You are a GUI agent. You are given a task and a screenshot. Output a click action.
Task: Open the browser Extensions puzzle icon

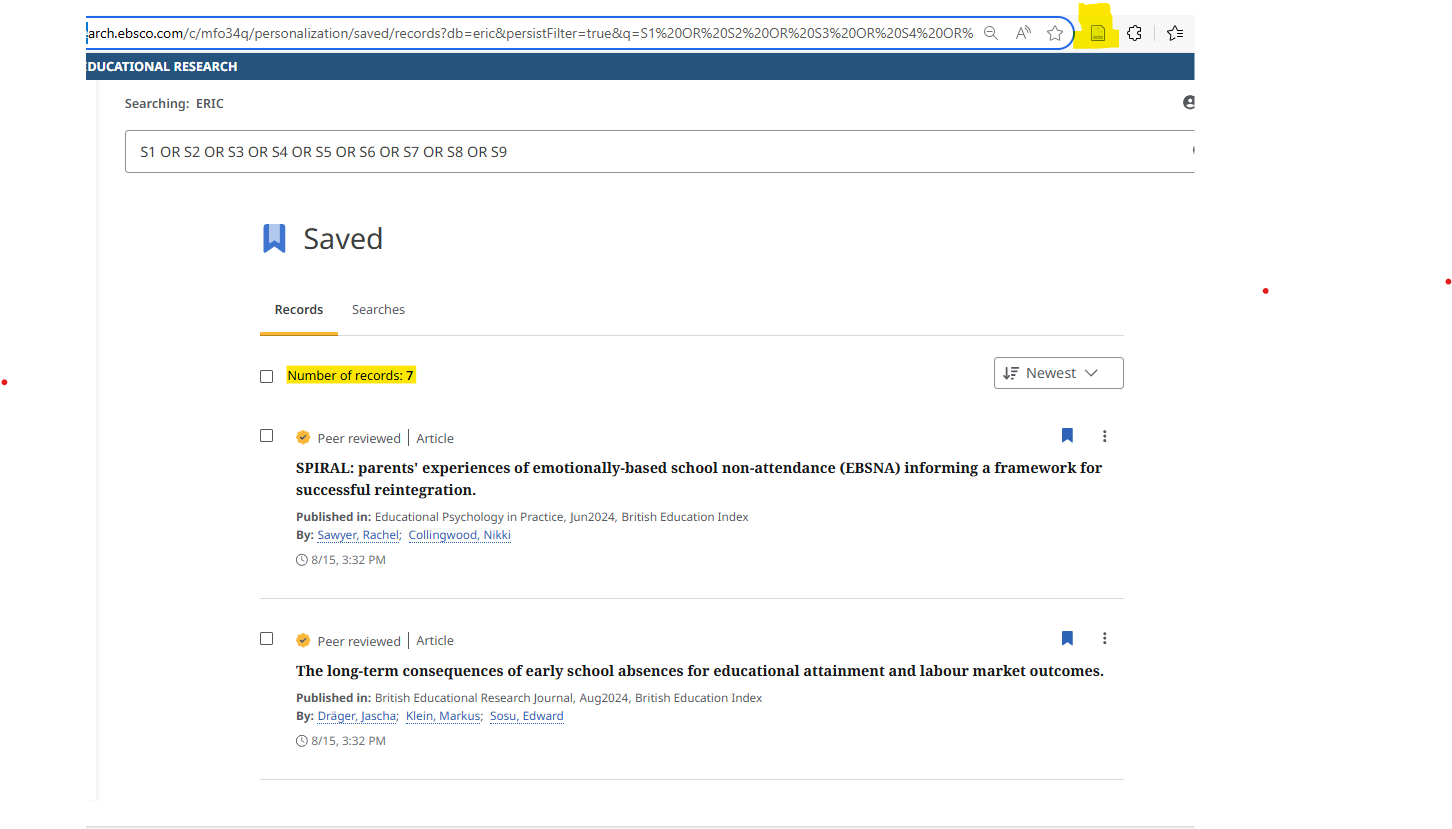1134,33
